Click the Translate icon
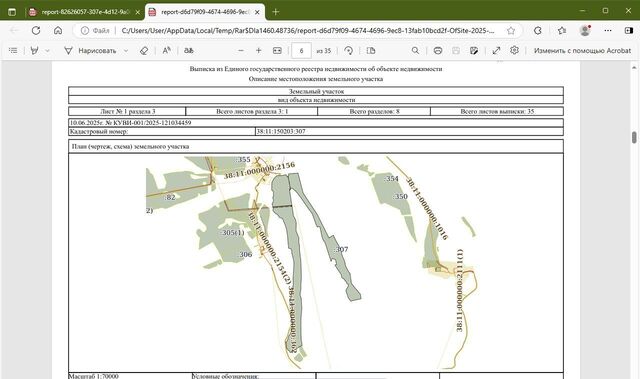Screen dimensions: 640x379 point(189,51)
